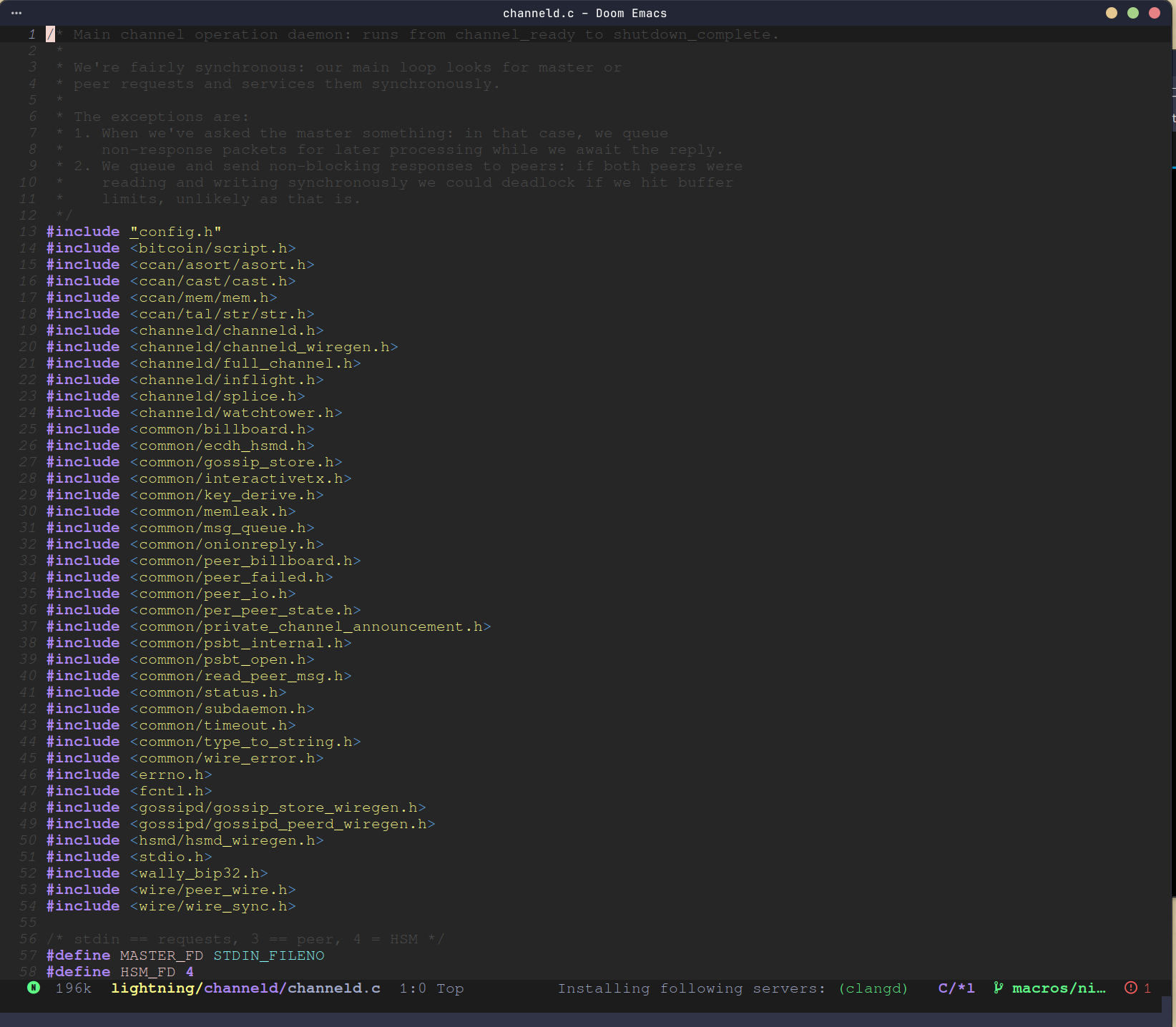Click <common/wire_error.h> header name
This screenshot has width=1176, height=1027.
tap(227, 758)
